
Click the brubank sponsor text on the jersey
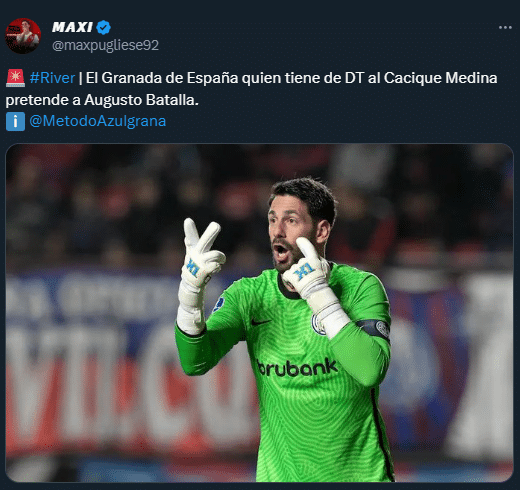(297, 368)
